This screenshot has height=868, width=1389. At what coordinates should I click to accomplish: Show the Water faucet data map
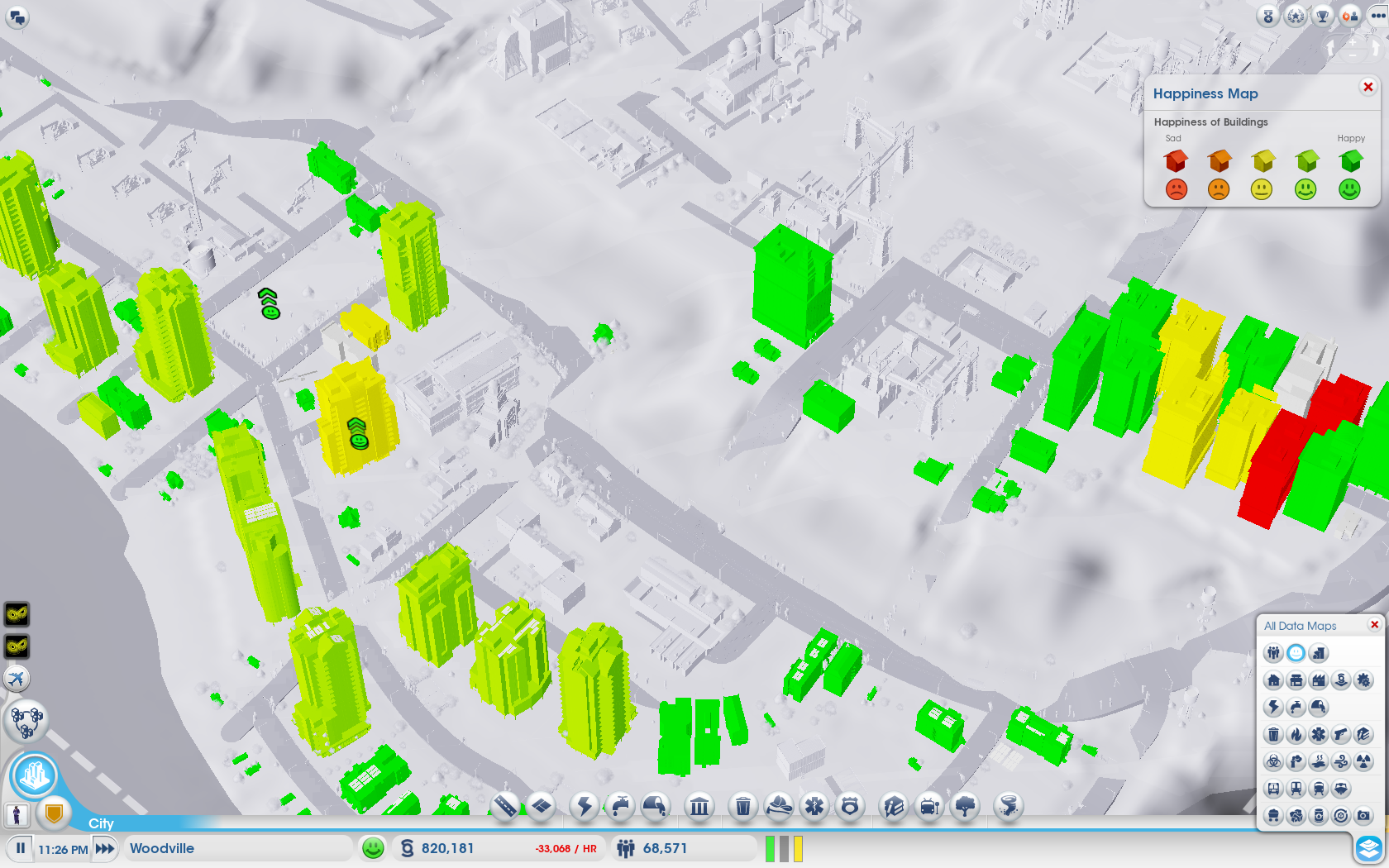tap(1296, 707)
